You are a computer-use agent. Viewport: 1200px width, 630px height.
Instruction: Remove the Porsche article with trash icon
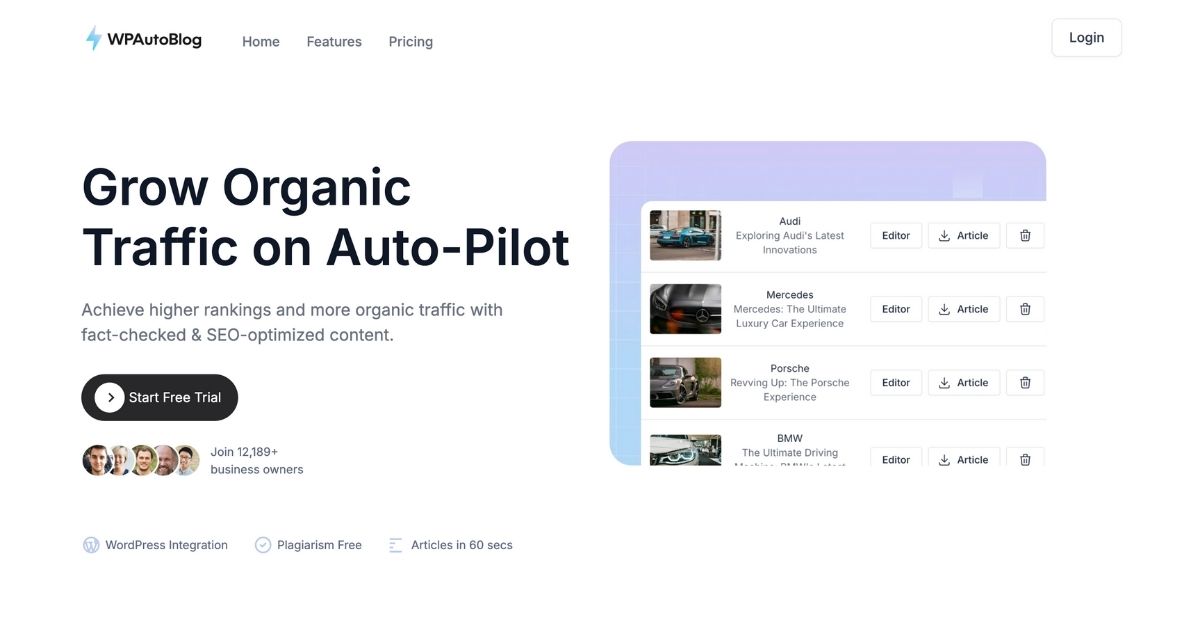pyautogui.click(x=1025, y=383)
